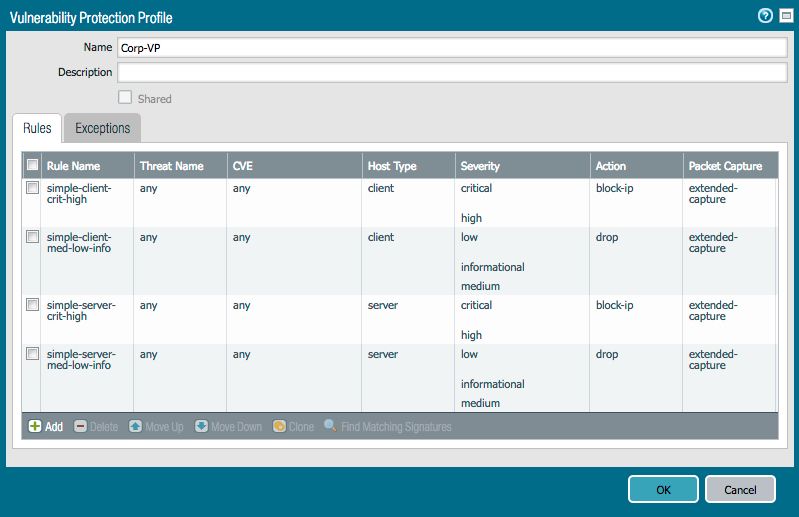Click the OK button

(663, 489)
